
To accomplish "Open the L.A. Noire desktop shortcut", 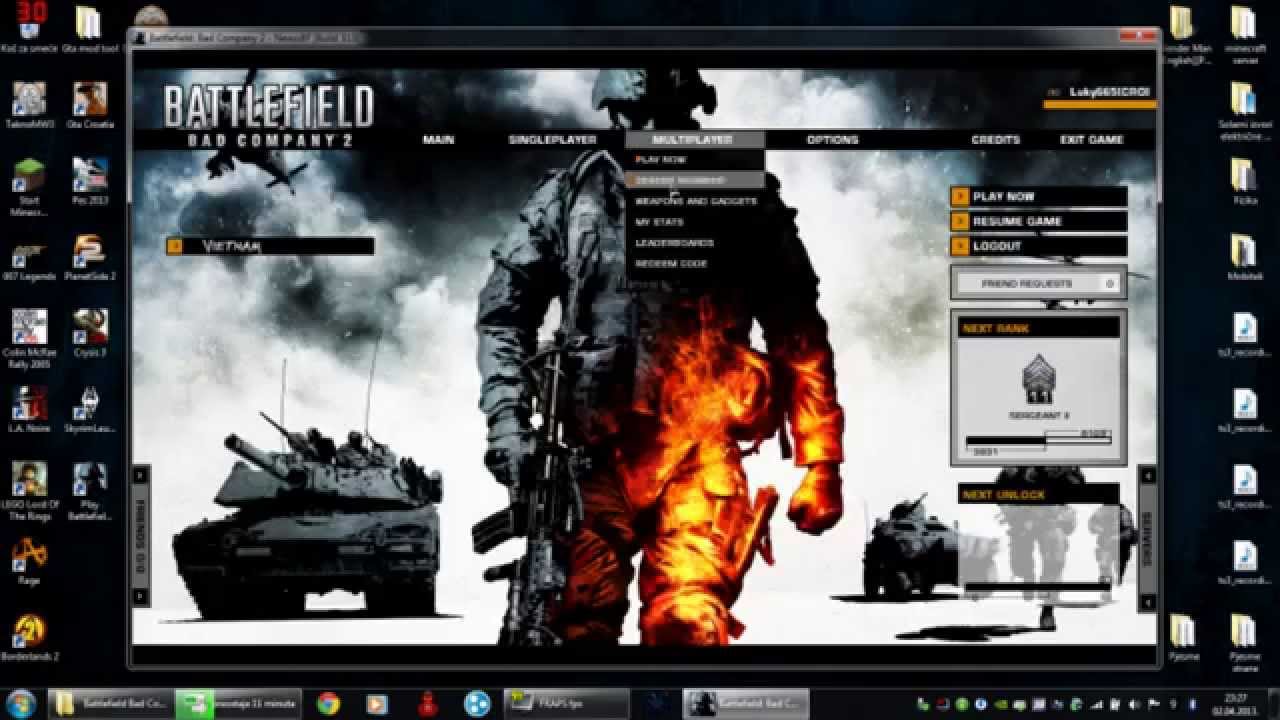I will (x=29, y=410).
